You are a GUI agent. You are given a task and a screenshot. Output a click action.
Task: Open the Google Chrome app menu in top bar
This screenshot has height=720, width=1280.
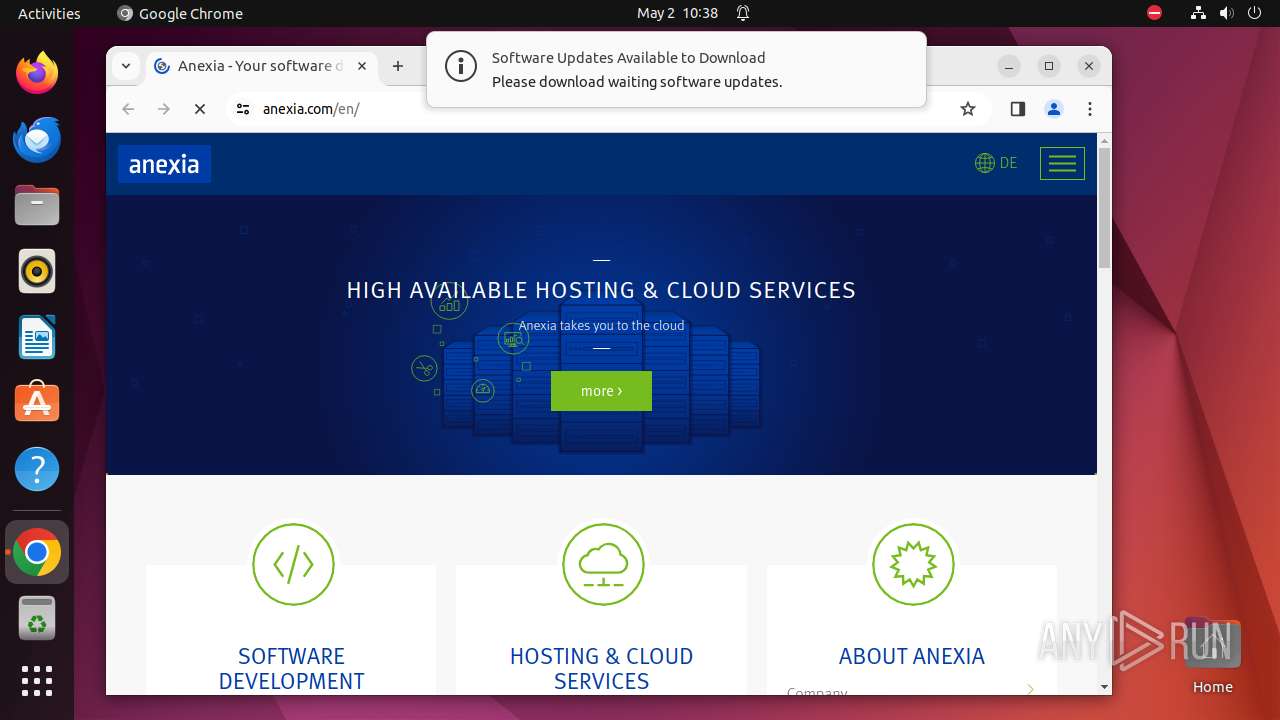point(180,13)
